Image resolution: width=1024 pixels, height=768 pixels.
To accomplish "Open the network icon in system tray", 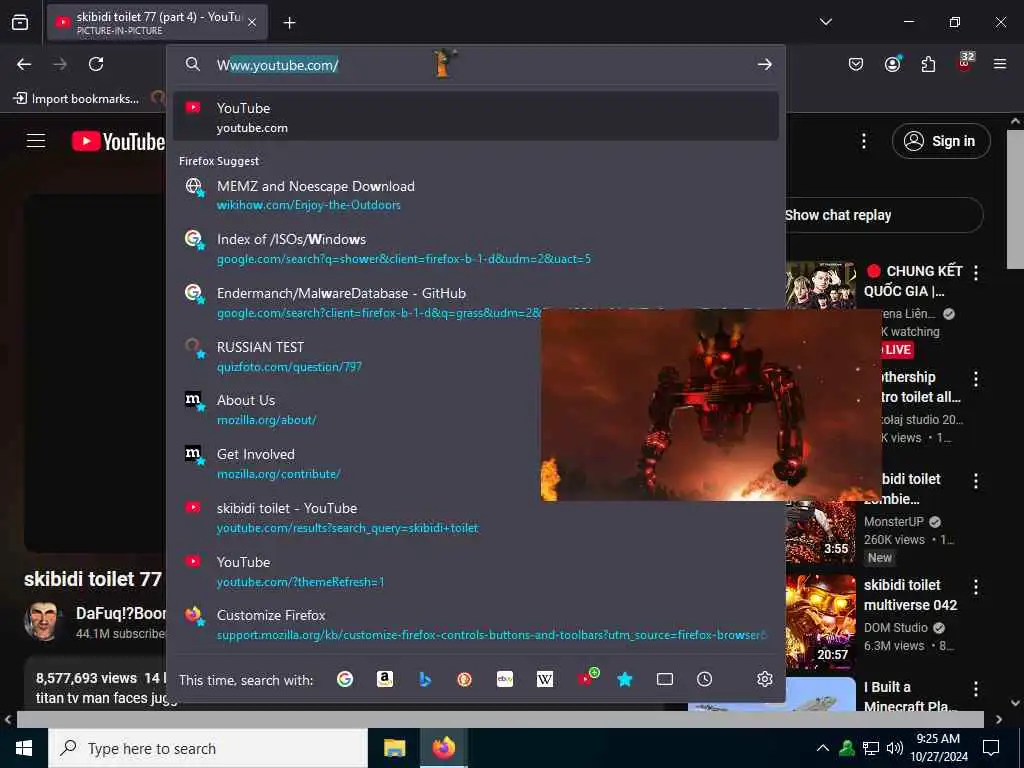I will [x=871, y=748].
